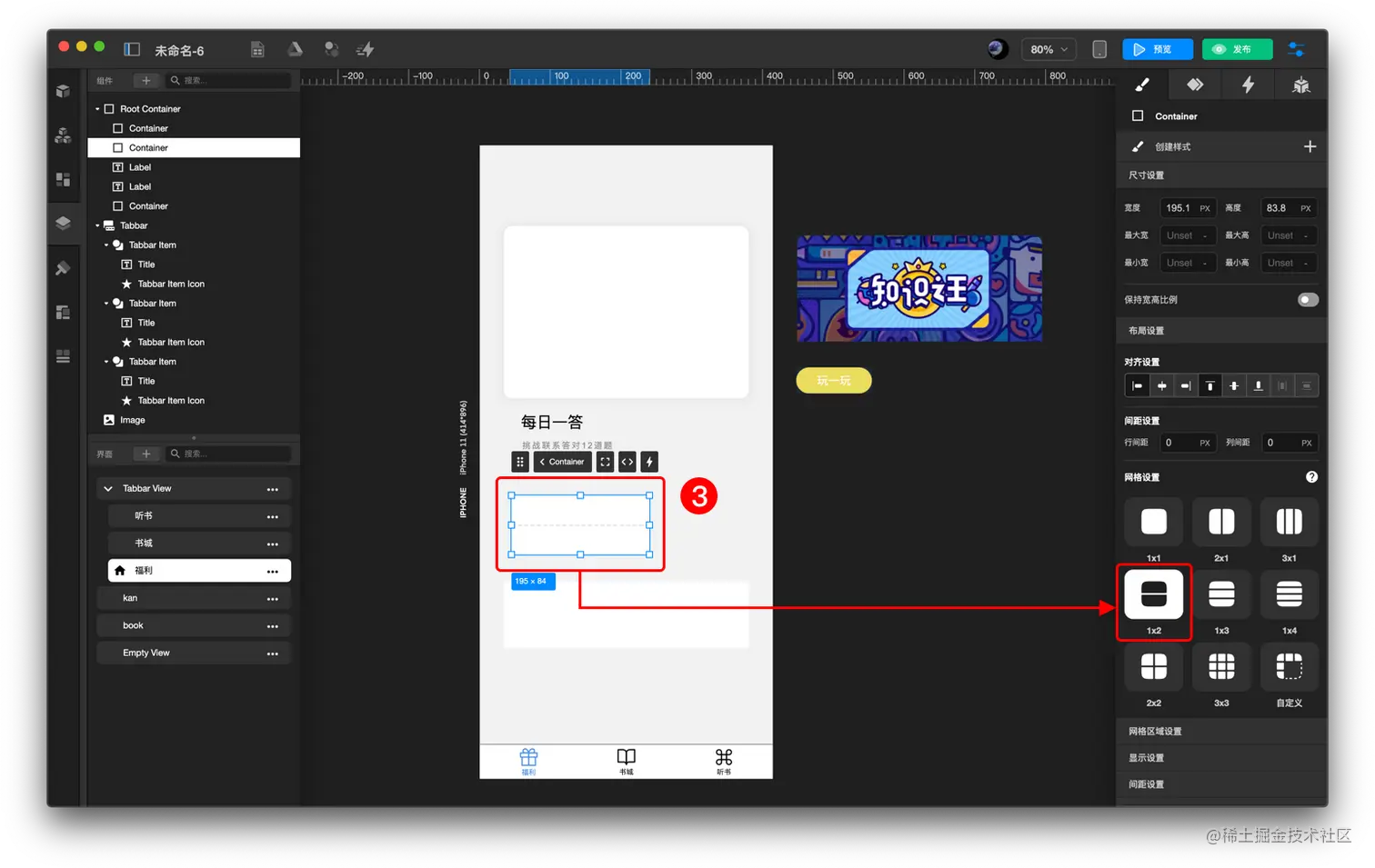Click the plus button beside 创建样式
The width and height of the screenshot is (1375, 868).
1310,146
